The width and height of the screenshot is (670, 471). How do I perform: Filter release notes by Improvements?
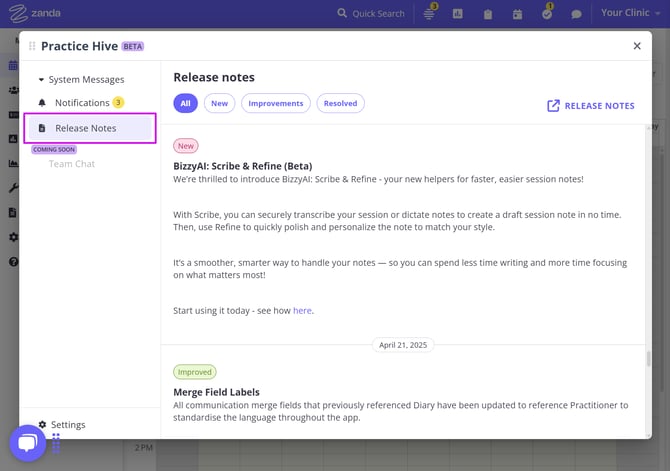(x=275, y=103)
